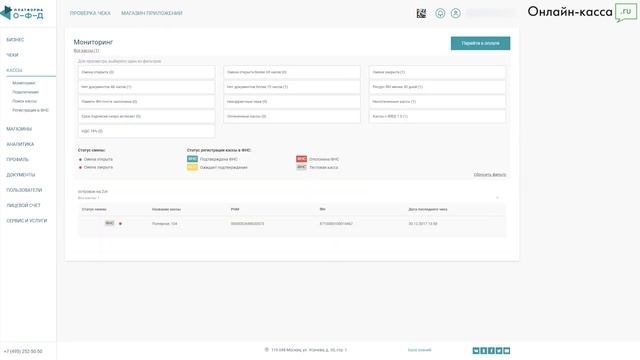640x360 pixels.
Task: Click the ФН number cell in table
Action: pos(336,224)
